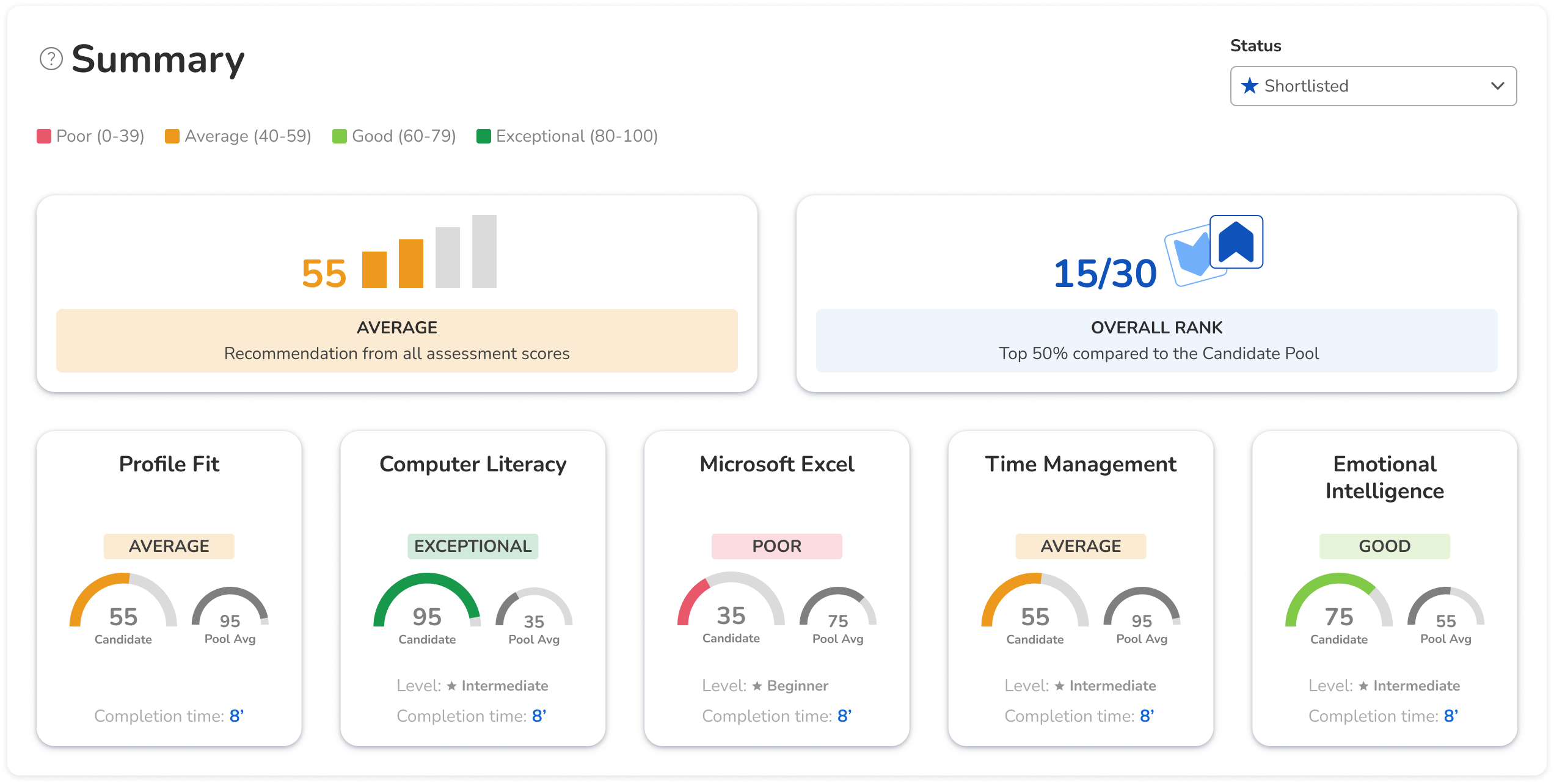1554x784 pixels.
Task: Expand status options with chevron arrow
Action: click(x=1497, y=86)
